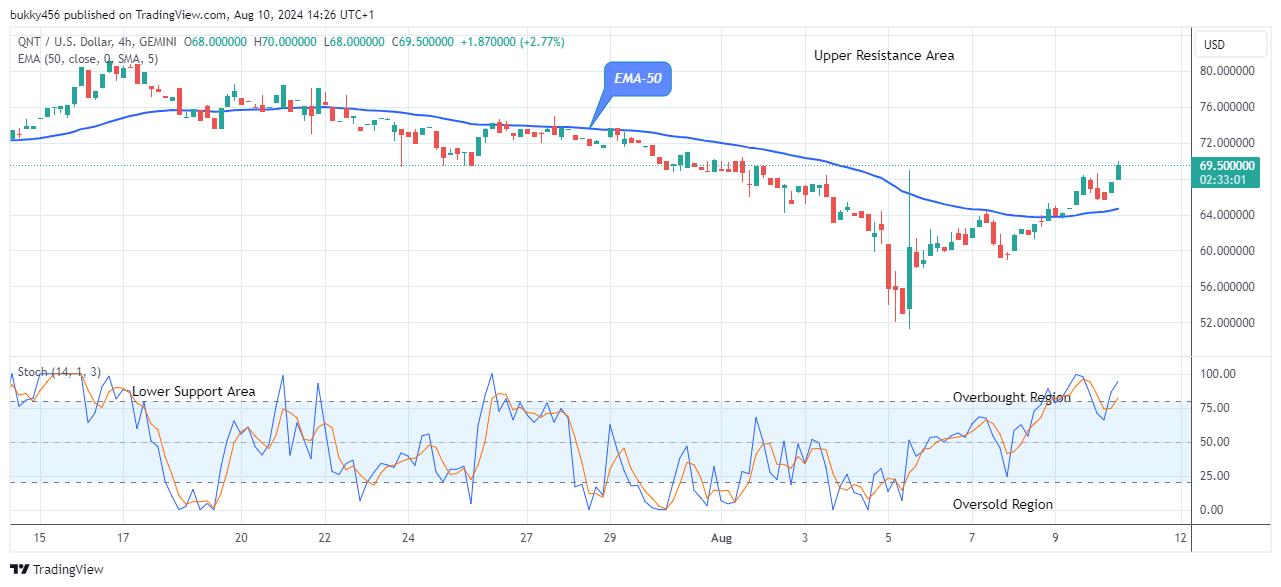The image size is (1281, 587).
Task: Click the 3 date marker on time axis
Action: tap(805, 538)
